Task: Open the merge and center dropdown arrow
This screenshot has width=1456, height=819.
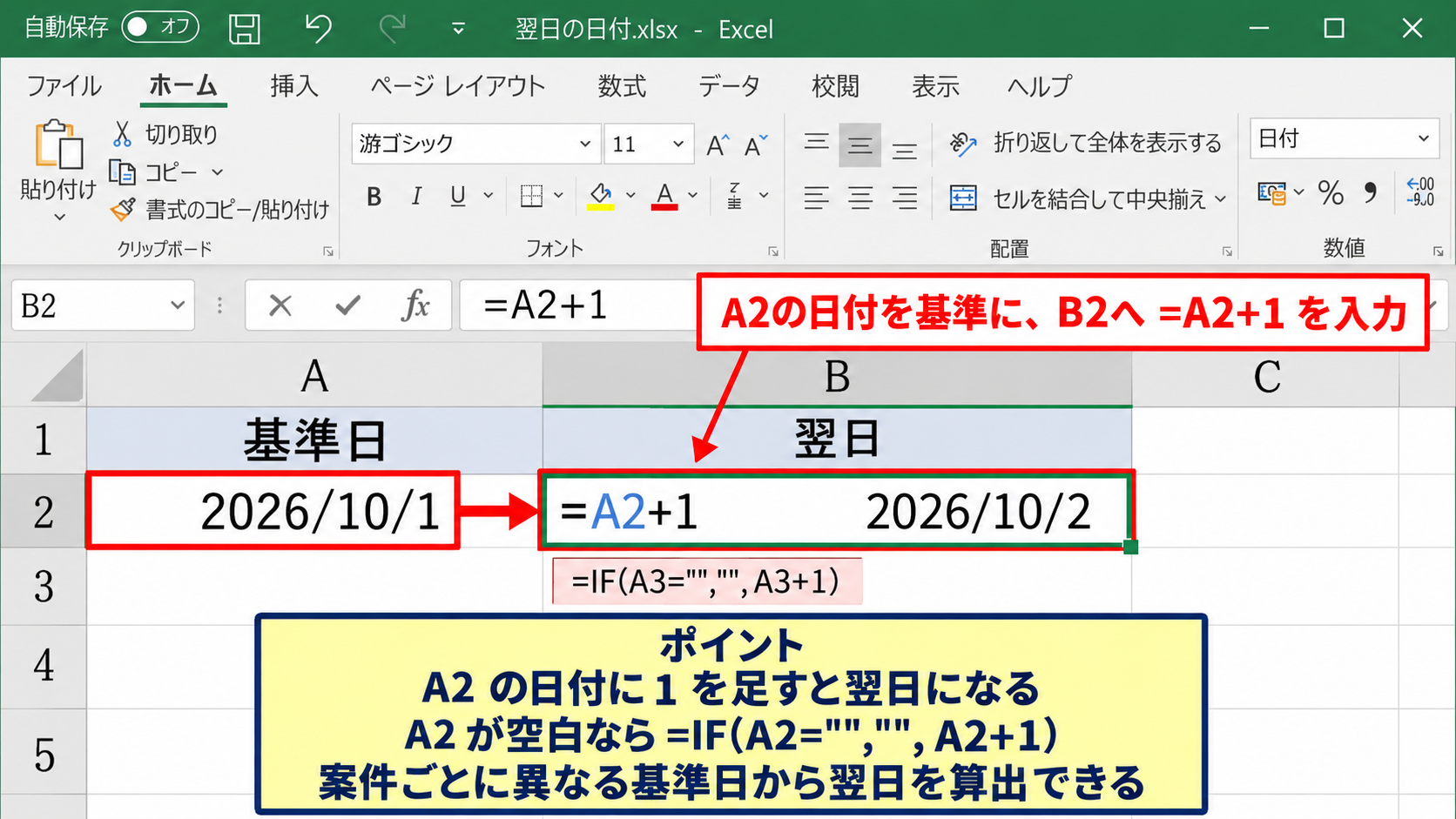Action: click(x=1220, y=199)
